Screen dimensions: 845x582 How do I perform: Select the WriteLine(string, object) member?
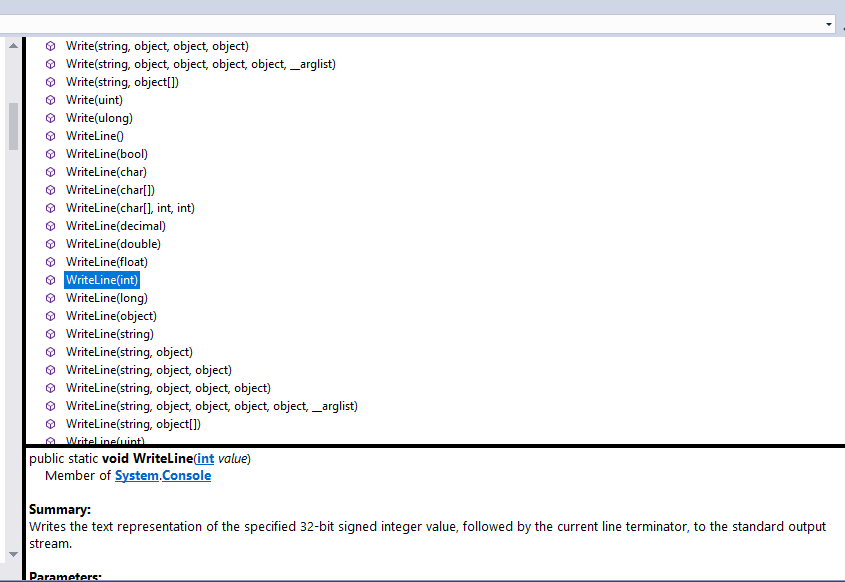pos(129,352)
